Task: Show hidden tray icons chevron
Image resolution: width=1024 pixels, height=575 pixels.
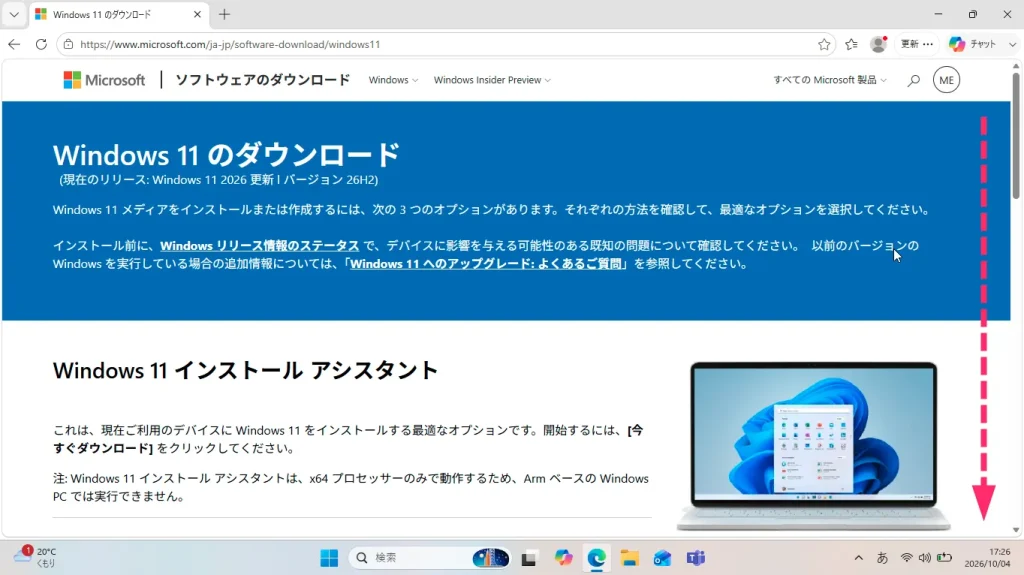Action: (x=858, y=557)
